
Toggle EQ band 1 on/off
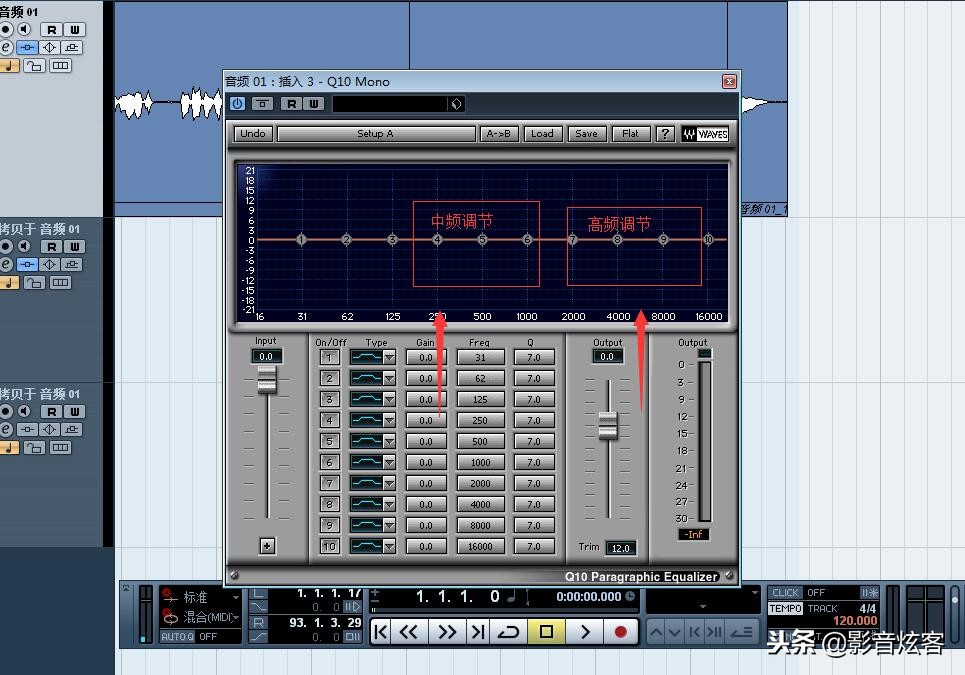point(329,357)
